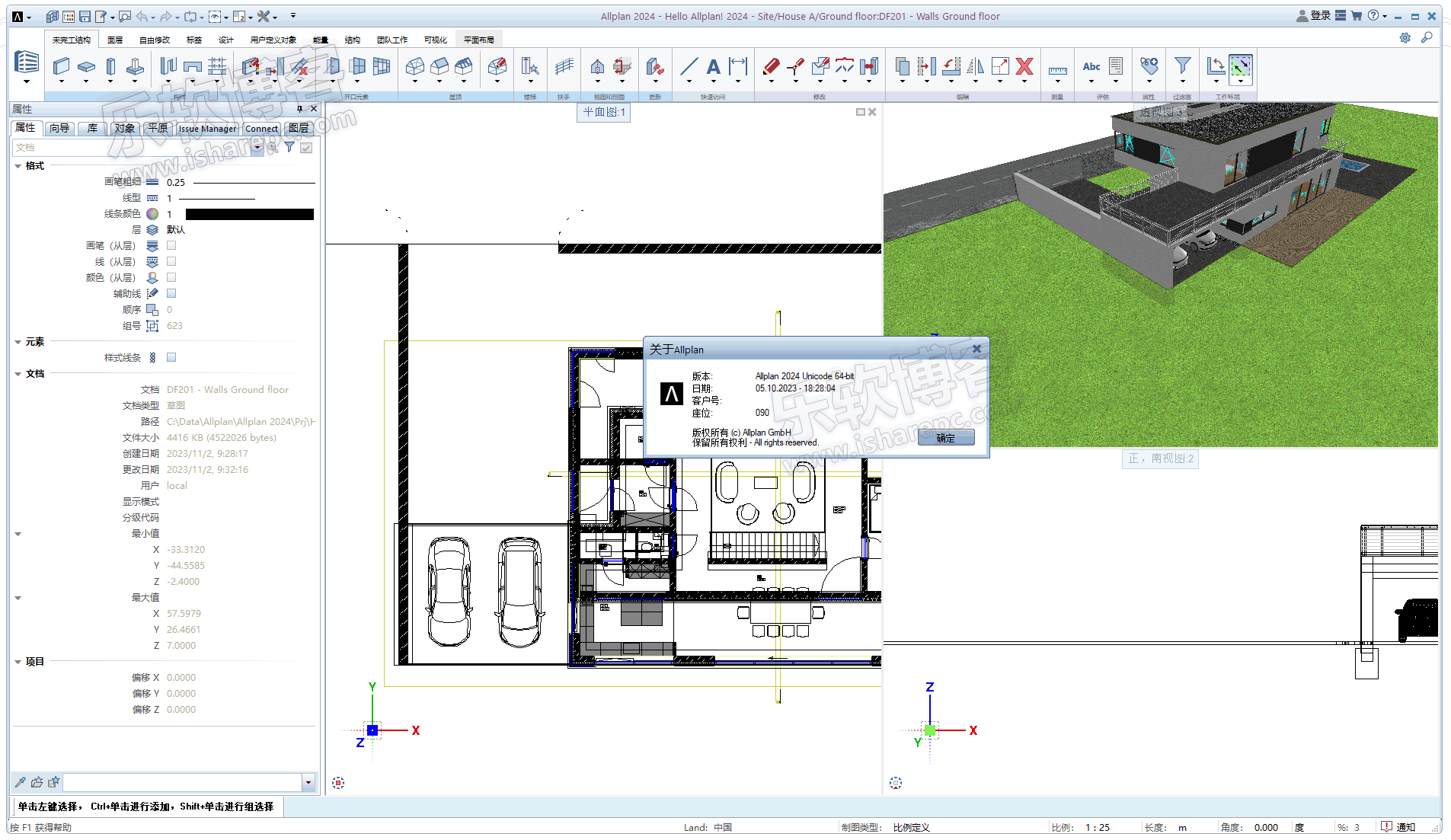Switch to the 图层 palette tab
This screenshot has width=1451, height=840.
point(299,128)
